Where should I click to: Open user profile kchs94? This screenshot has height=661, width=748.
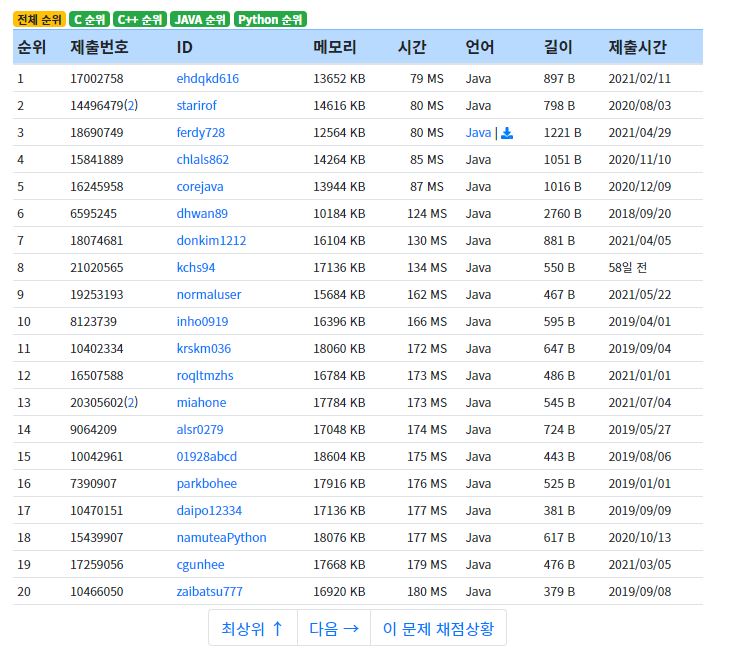(x=196, y=268)
